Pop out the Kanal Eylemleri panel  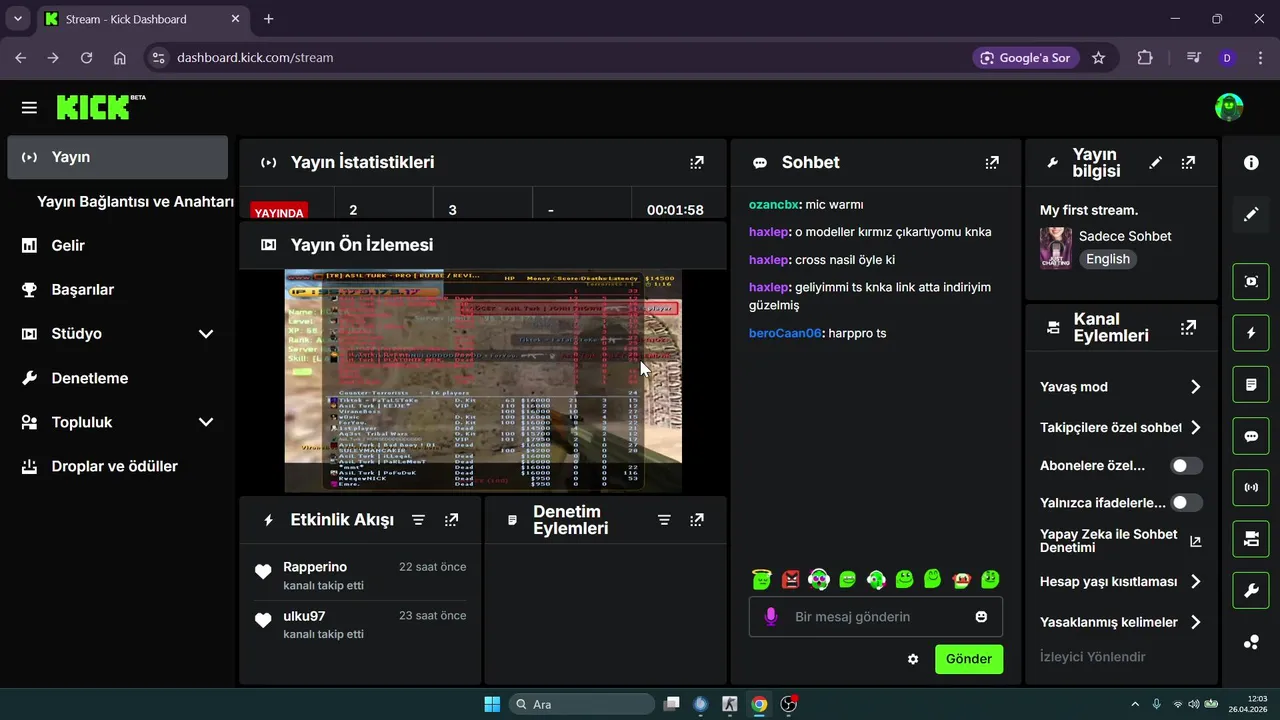[x=1188, y=327]
